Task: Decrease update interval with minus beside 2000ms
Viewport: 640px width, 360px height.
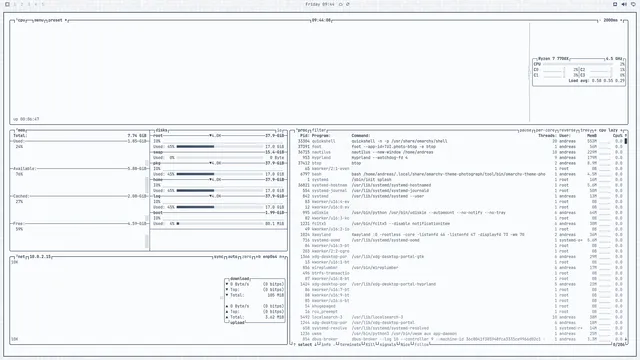Action: point(600,20)
